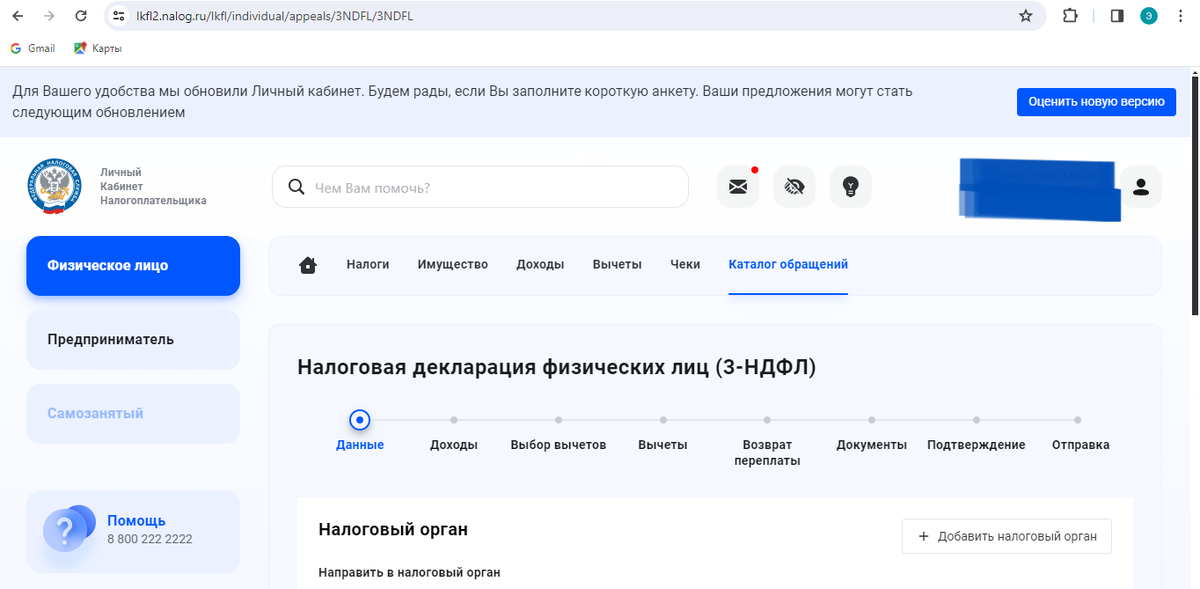1200x589 pixels.
Task: Select the Отправка wizard step
Action: pos(1081,445)
